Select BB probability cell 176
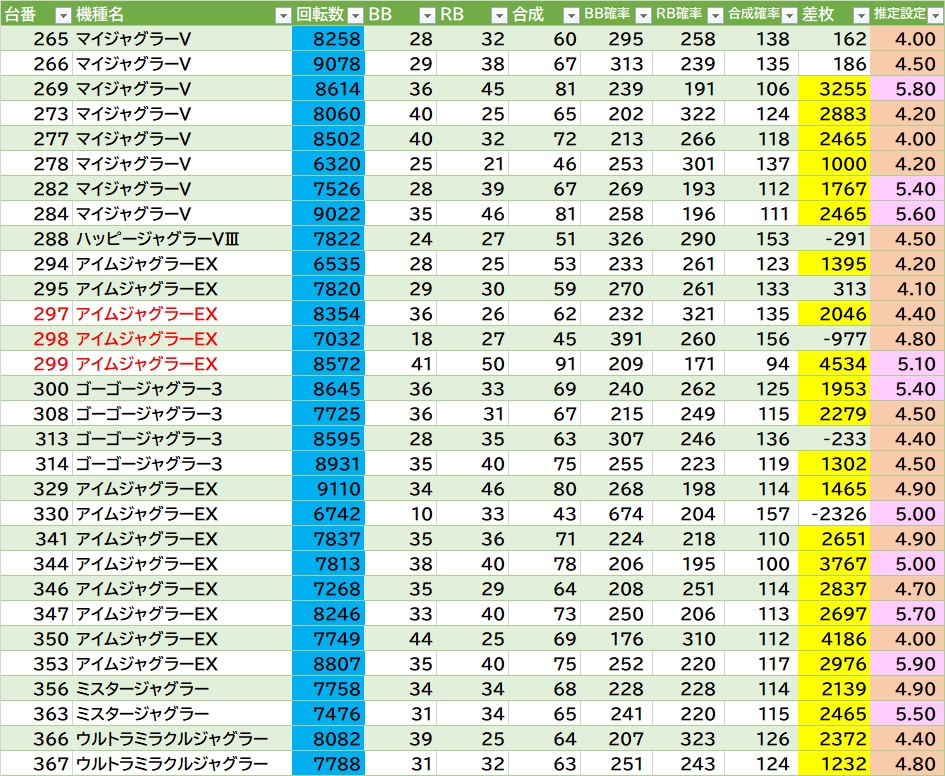The height and width of the screenshot is (776, 945). point(617,639)
